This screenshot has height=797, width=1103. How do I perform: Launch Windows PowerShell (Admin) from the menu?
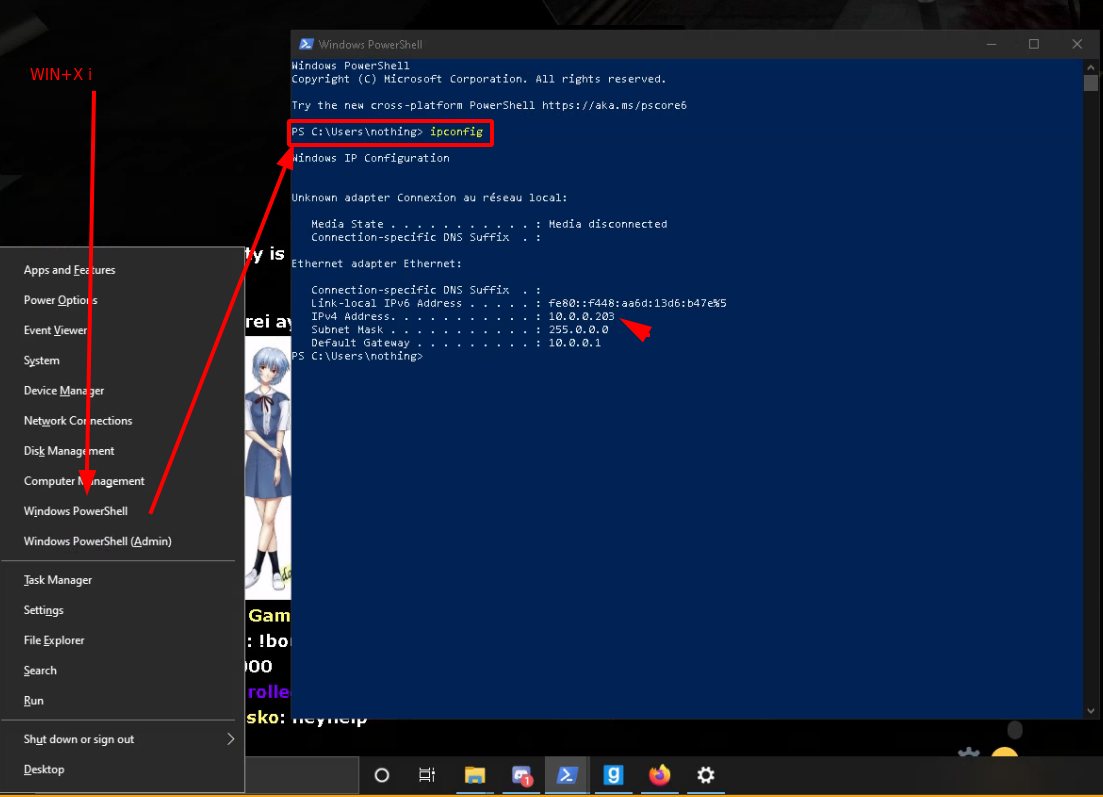(x=122, y=542)
